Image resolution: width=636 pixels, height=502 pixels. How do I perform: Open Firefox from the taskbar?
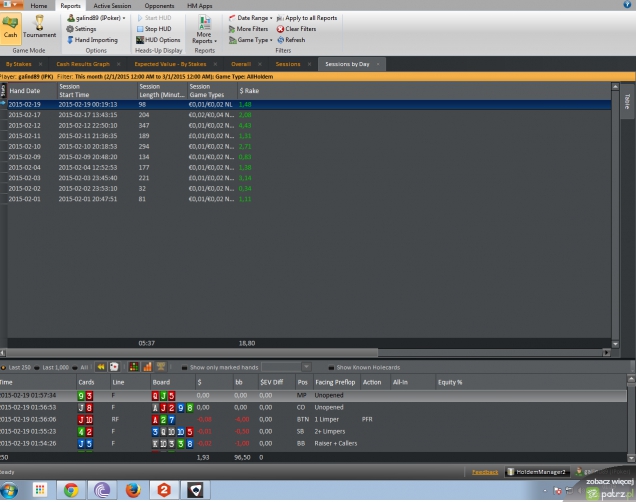tap(133, 490)
